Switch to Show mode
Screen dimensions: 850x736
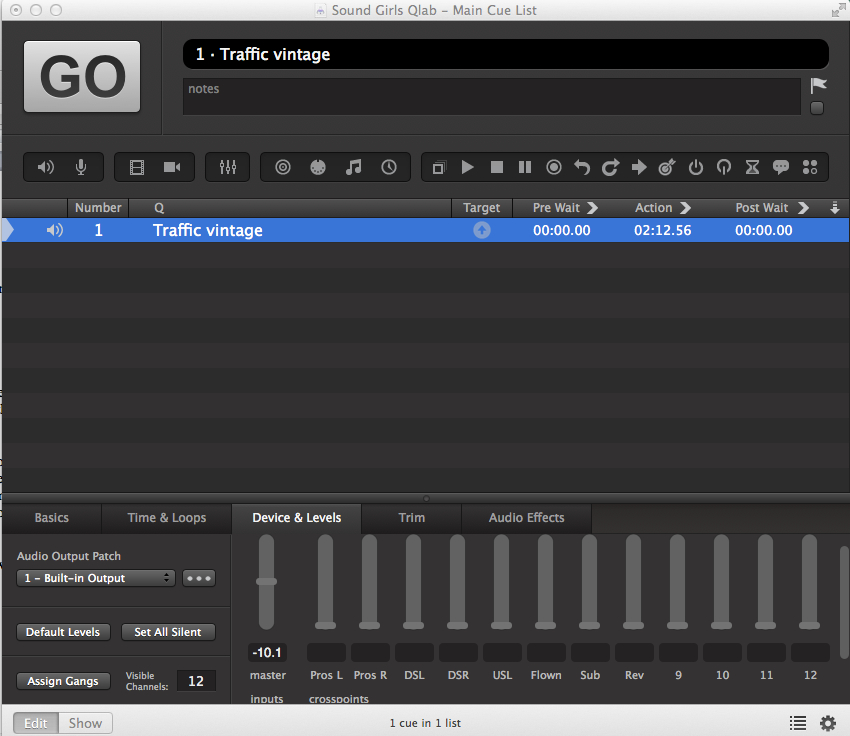point(85,723)
